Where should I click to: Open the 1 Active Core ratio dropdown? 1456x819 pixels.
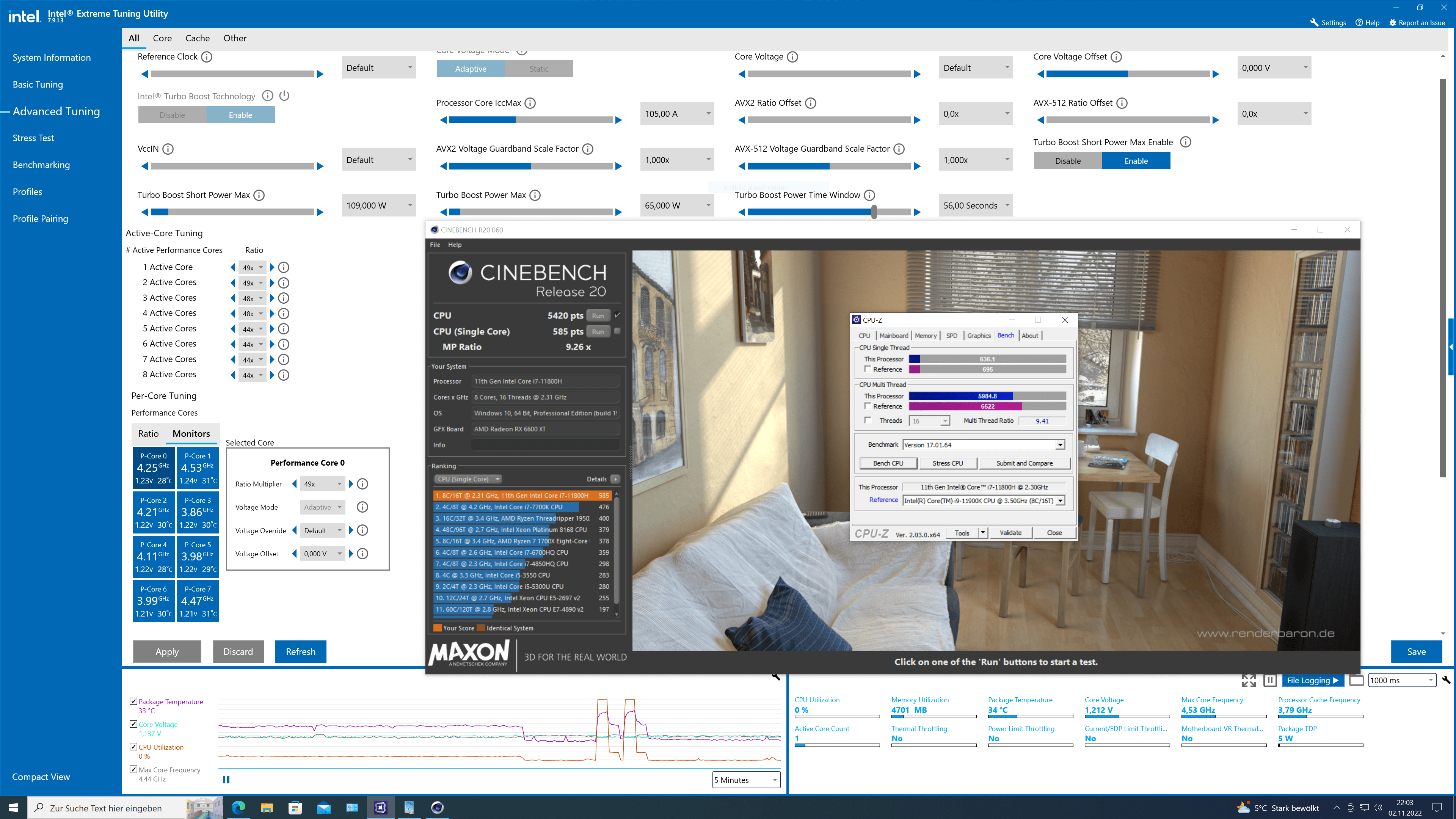point(253,267)
